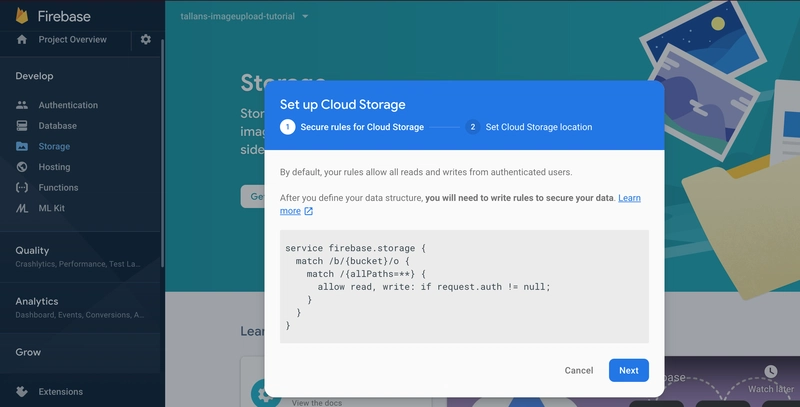Click 'Crashlytics, Performance, Test La...' subtitle
The image size is (800, 407).
[78, 264]
